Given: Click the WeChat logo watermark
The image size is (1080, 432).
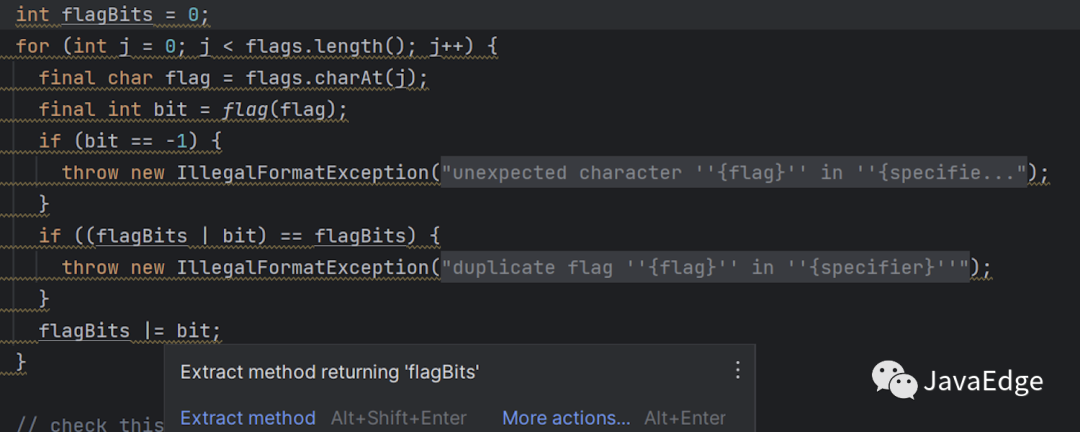Looking at the screenshot, I should coord(894,380).
